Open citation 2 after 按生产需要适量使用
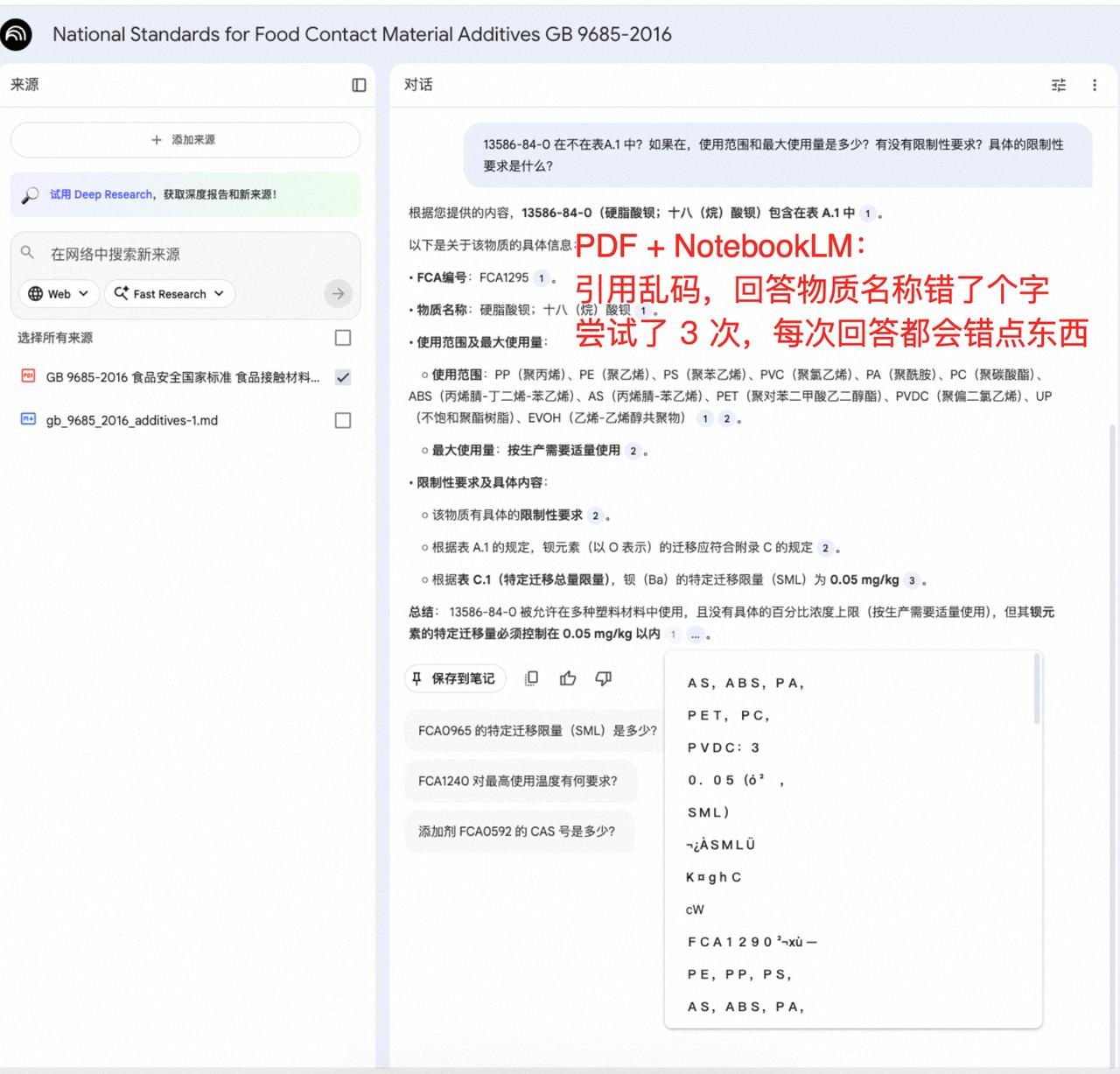Viewport: 1120px width, 1074px height. coord(633,451)
